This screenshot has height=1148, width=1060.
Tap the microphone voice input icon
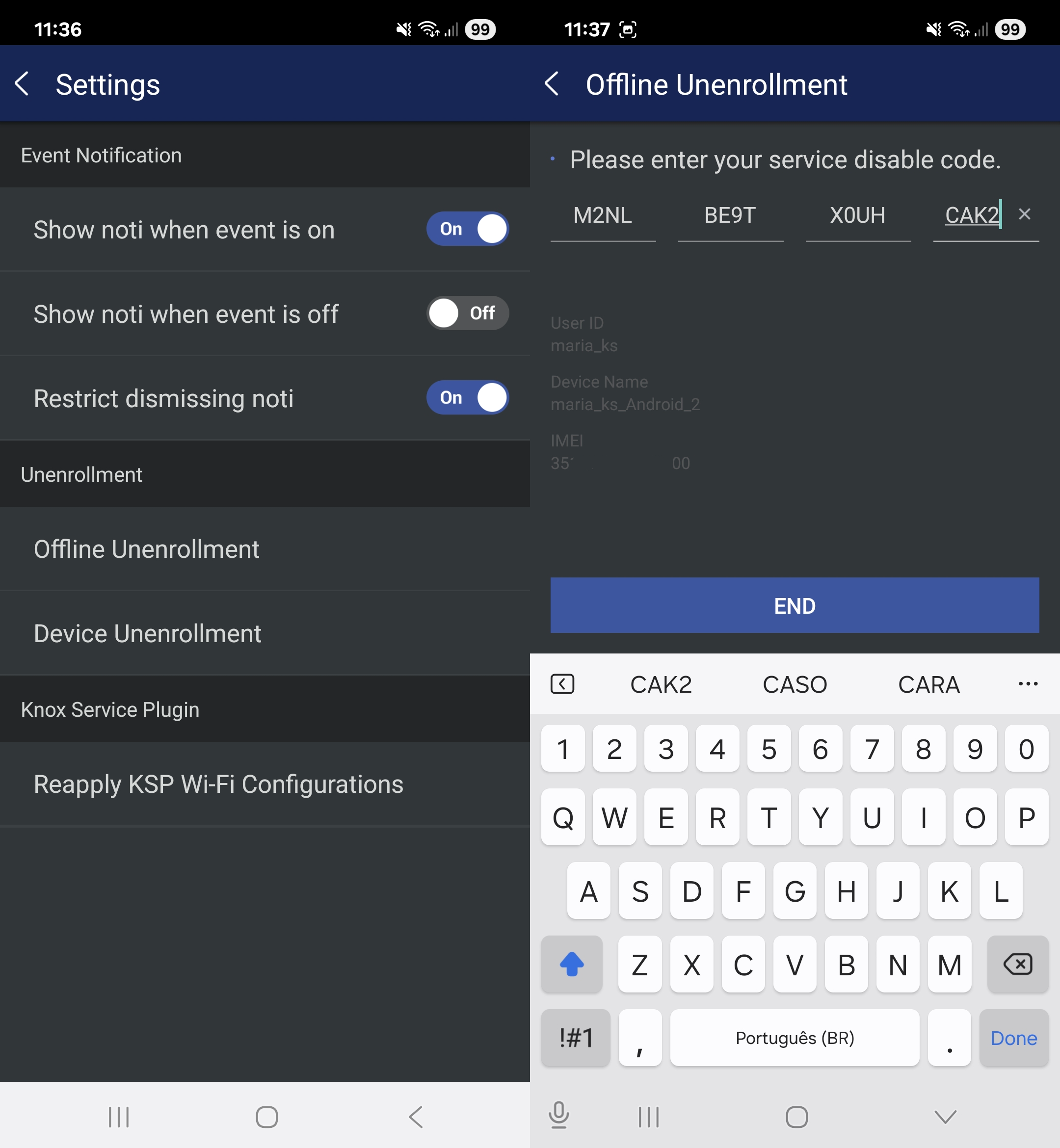[558, 1115]
